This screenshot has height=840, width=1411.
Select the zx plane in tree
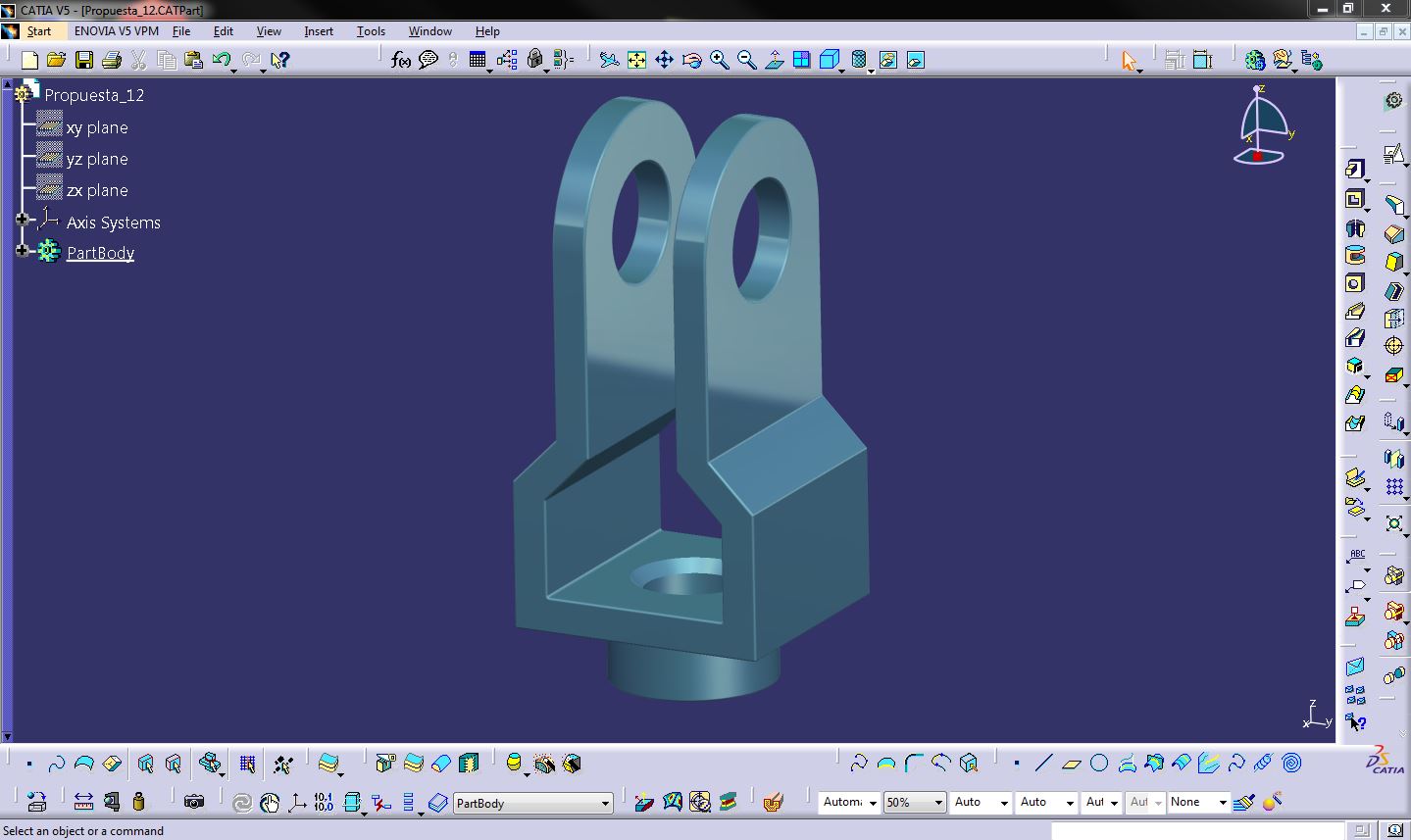97,190
